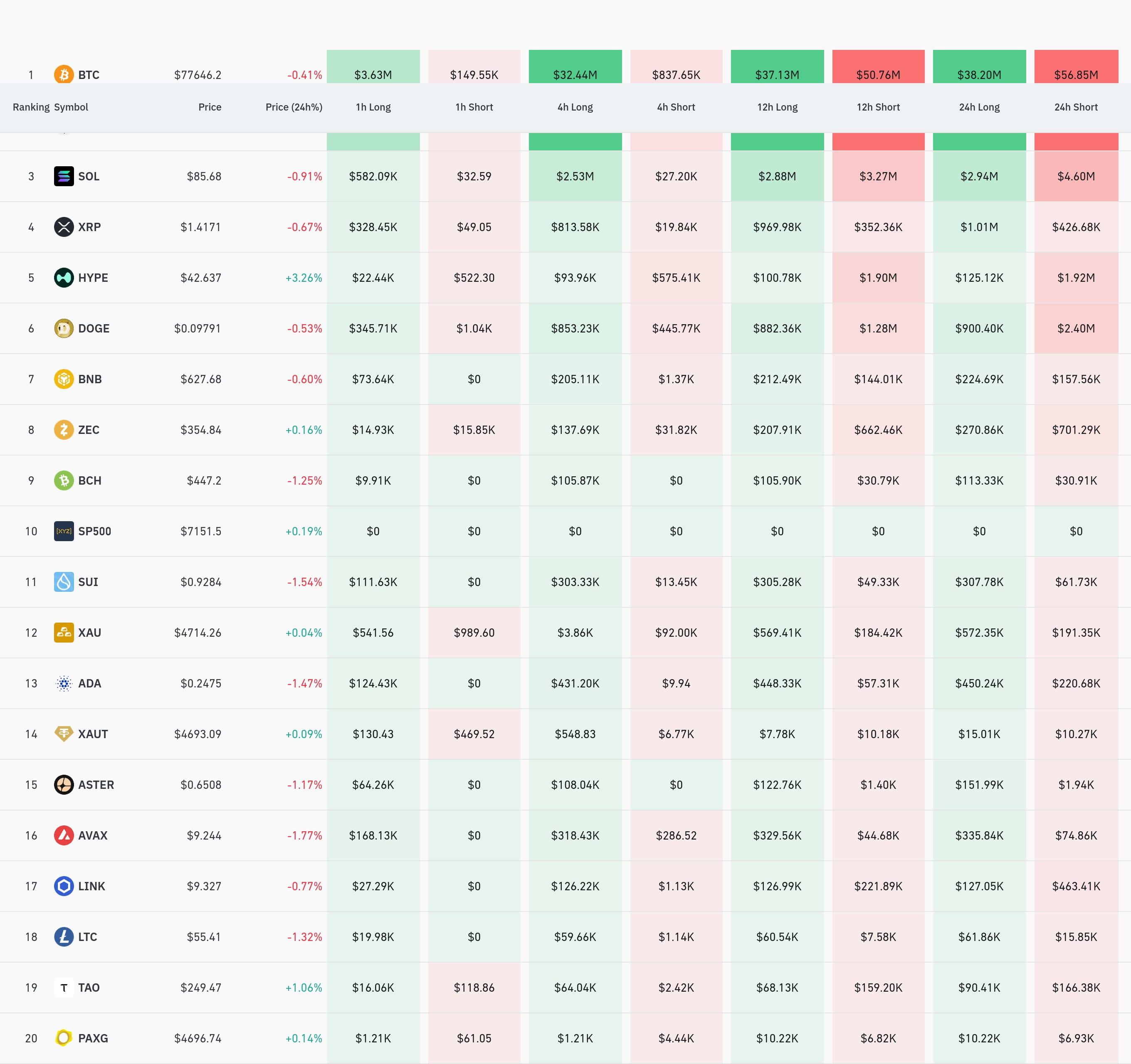The width and height of the screenshot is (1131, 1064).
Task: Click the Chainlink LINK icon
Action: (64, 886)
